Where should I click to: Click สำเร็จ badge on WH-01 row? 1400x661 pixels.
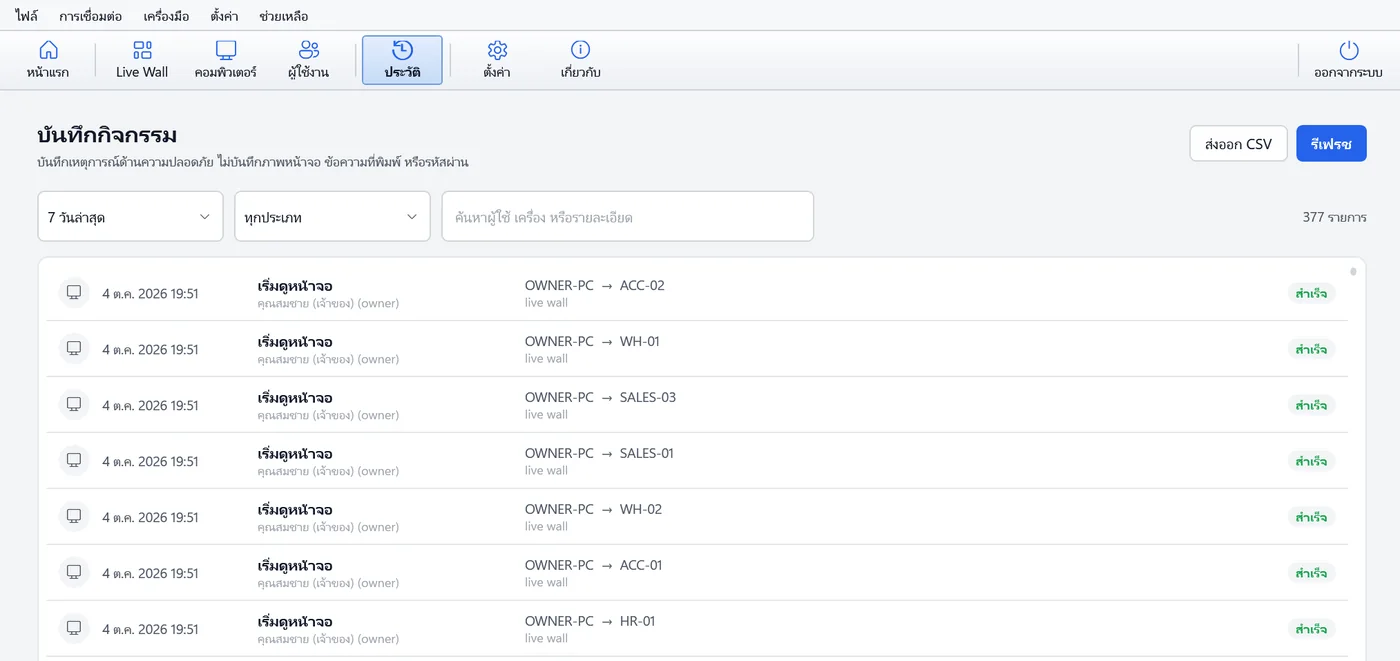(x=1311, y=349)
